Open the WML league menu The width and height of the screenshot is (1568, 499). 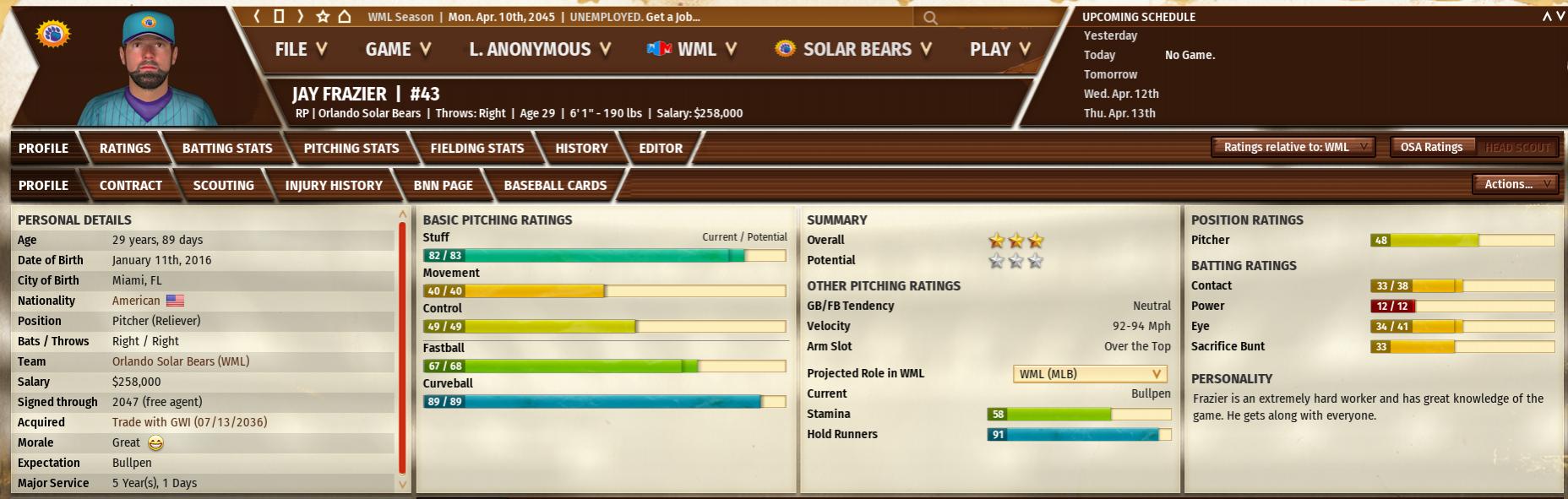pyautogui.click(x=692, y=49)
